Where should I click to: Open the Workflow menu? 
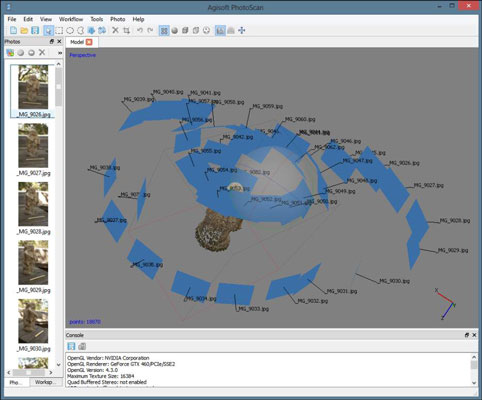point(71,19)
